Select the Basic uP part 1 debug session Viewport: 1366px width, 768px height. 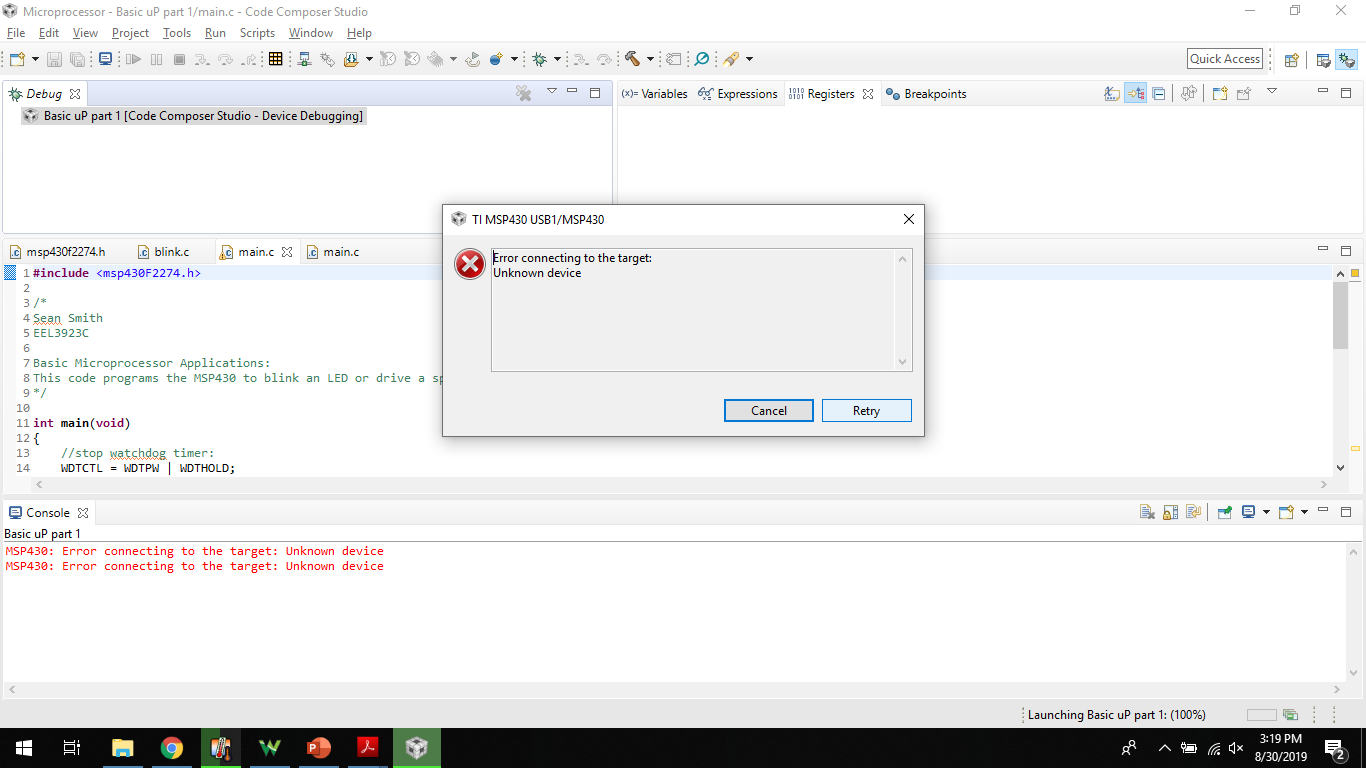pos(193,116)
